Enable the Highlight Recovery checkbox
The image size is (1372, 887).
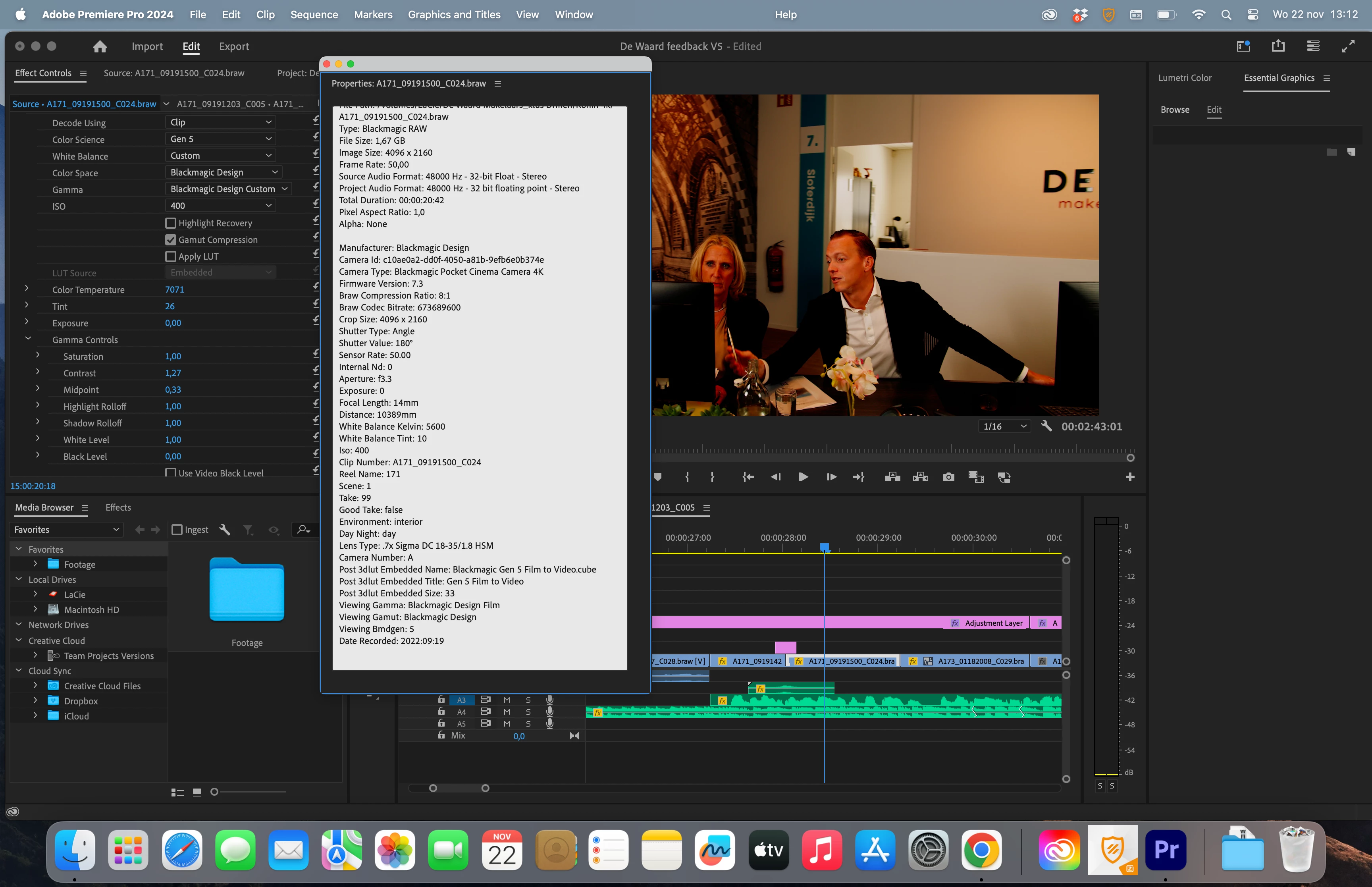[x=170, y=223]
